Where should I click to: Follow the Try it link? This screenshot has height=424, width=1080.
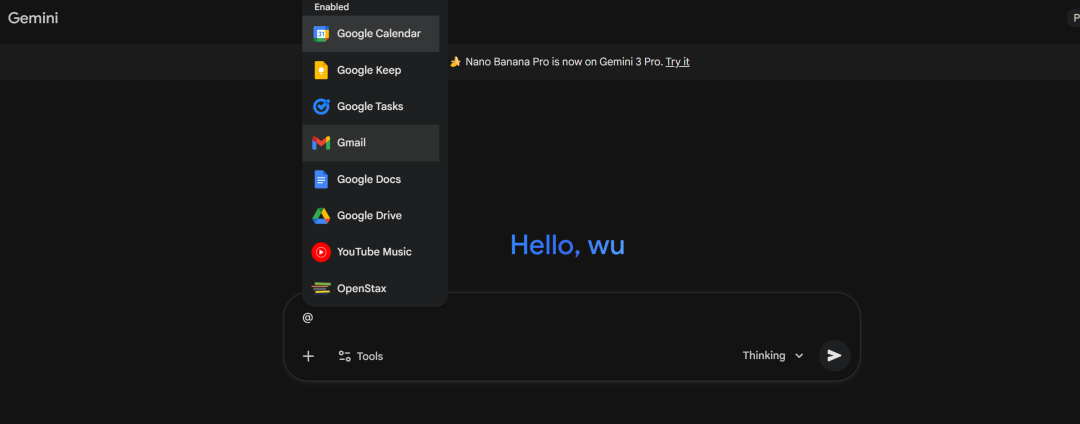pos(677,62)
